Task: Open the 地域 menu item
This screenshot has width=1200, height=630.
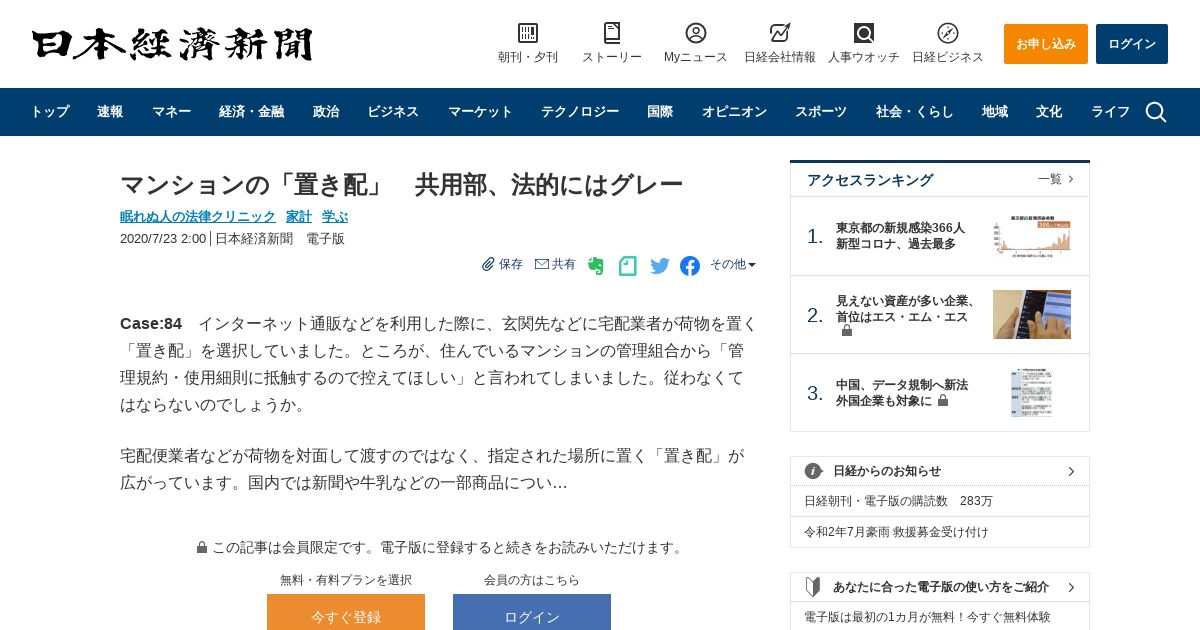Action: click(995, 112)
